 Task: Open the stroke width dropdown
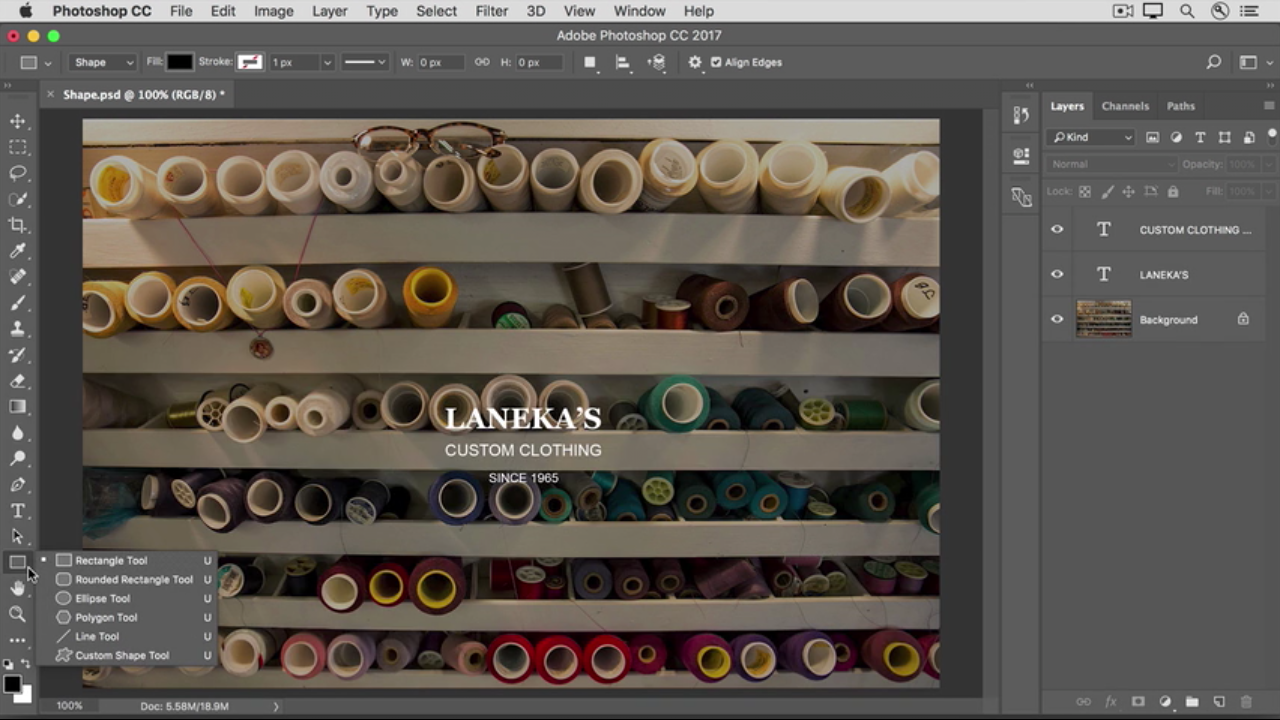click(326, 62)
